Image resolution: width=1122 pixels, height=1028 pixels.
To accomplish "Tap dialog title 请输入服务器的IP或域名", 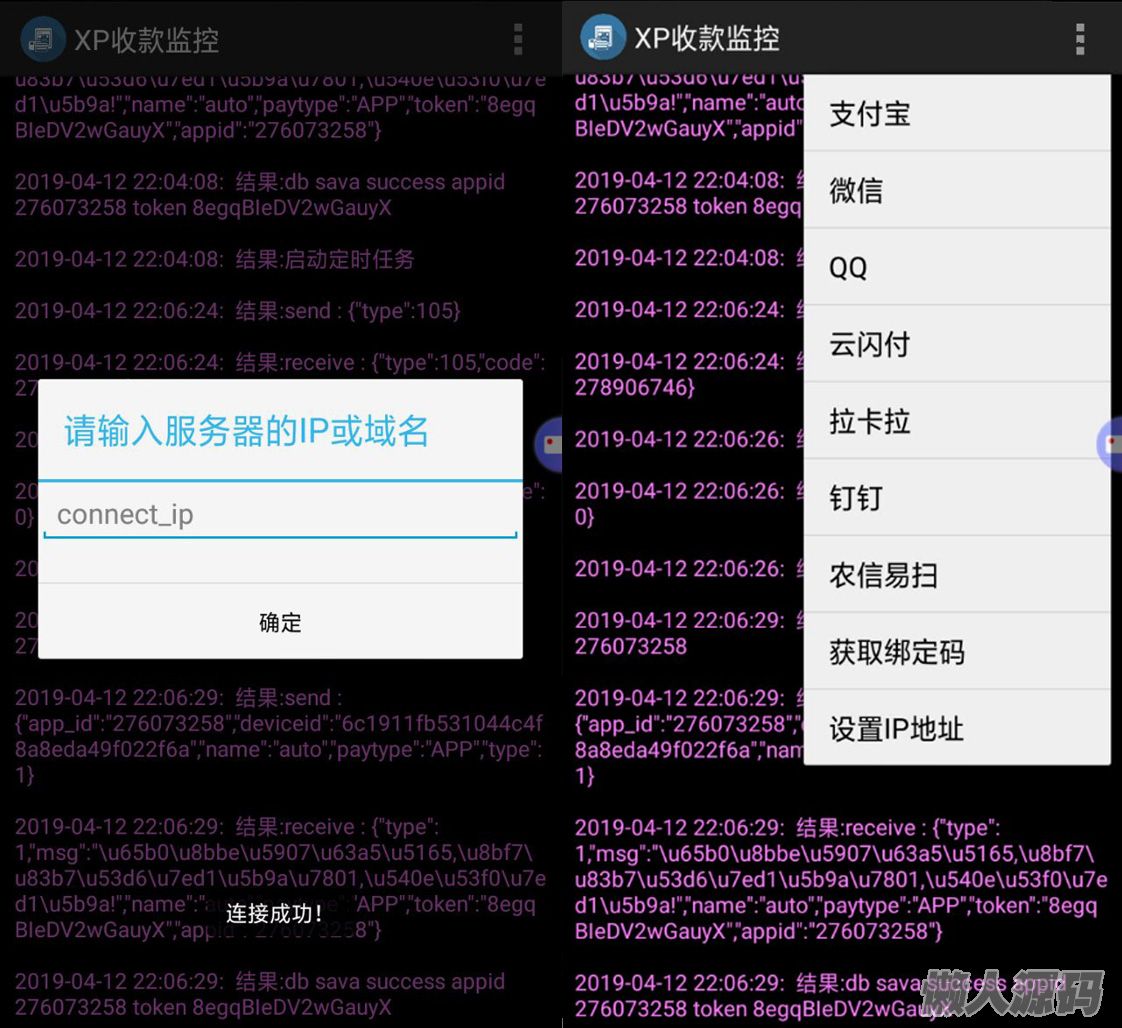I will 246,431.
